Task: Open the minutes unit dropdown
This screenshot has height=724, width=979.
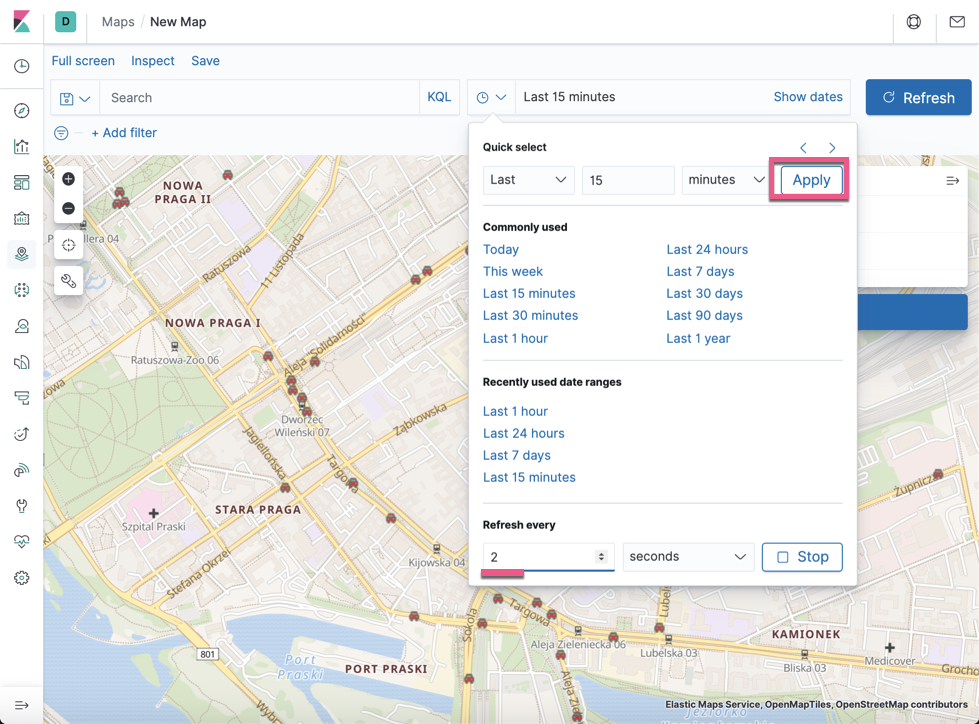Action: pos(727,180)
